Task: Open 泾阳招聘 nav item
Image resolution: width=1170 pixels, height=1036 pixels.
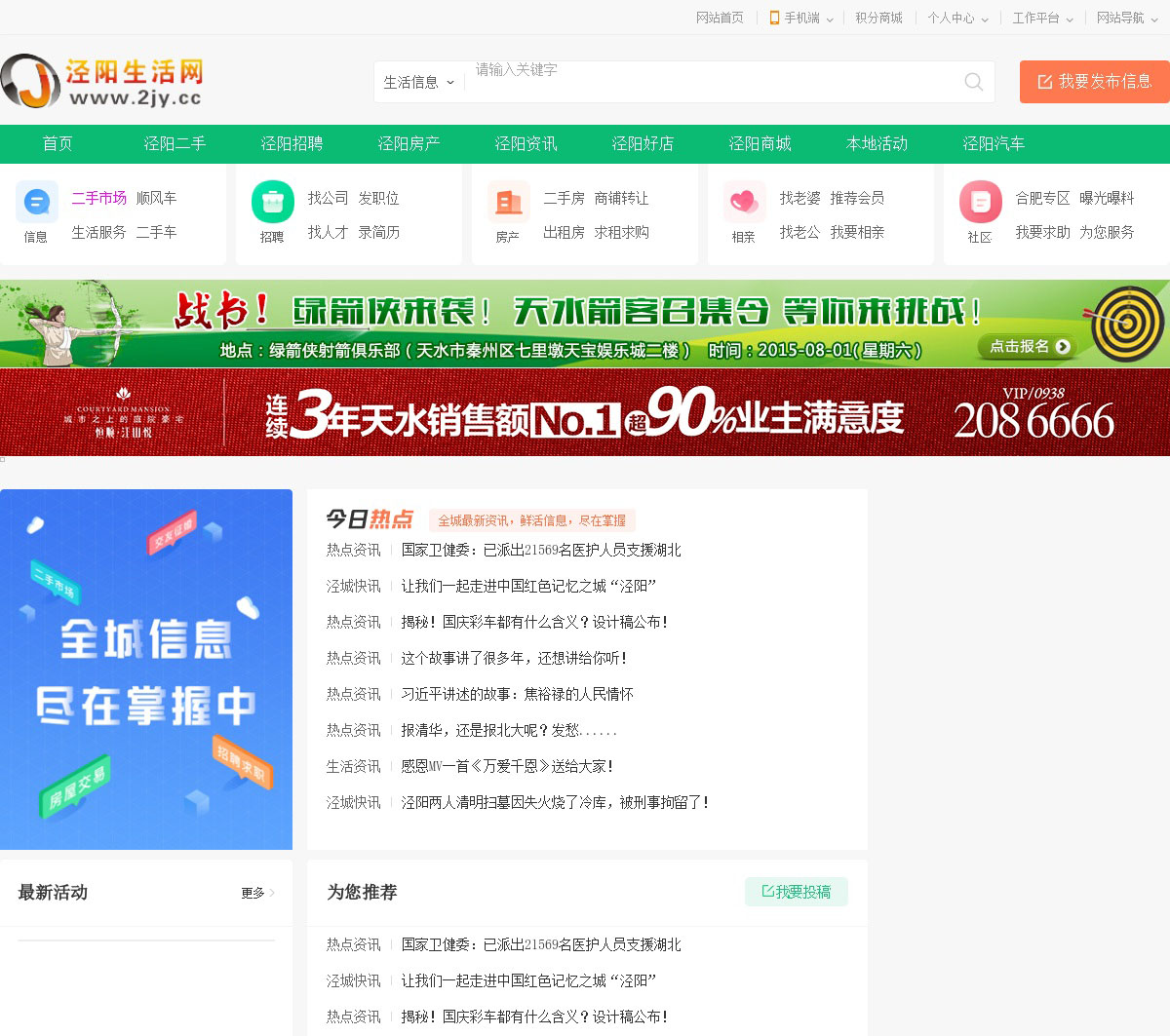Action: coord(292,144)
